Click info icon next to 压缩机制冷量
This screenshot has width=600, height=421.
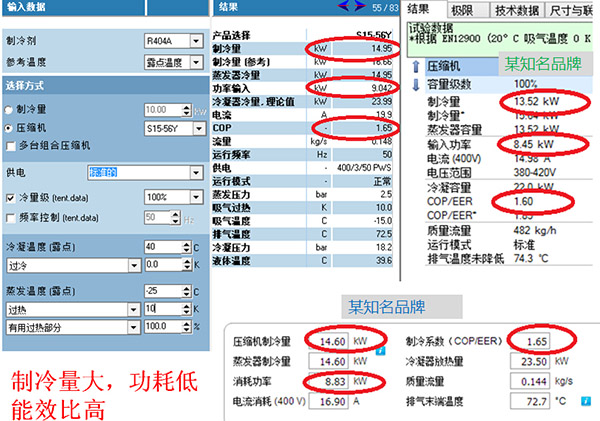(380, 349)
